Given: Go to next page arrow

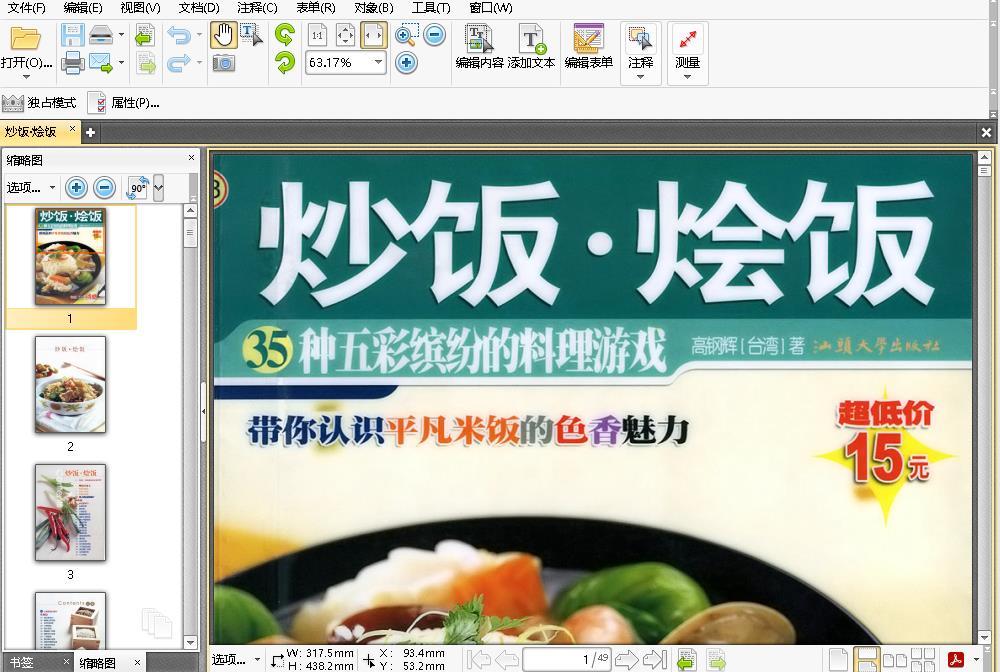Looking at the screenshot, I should [x=626, y=659].
